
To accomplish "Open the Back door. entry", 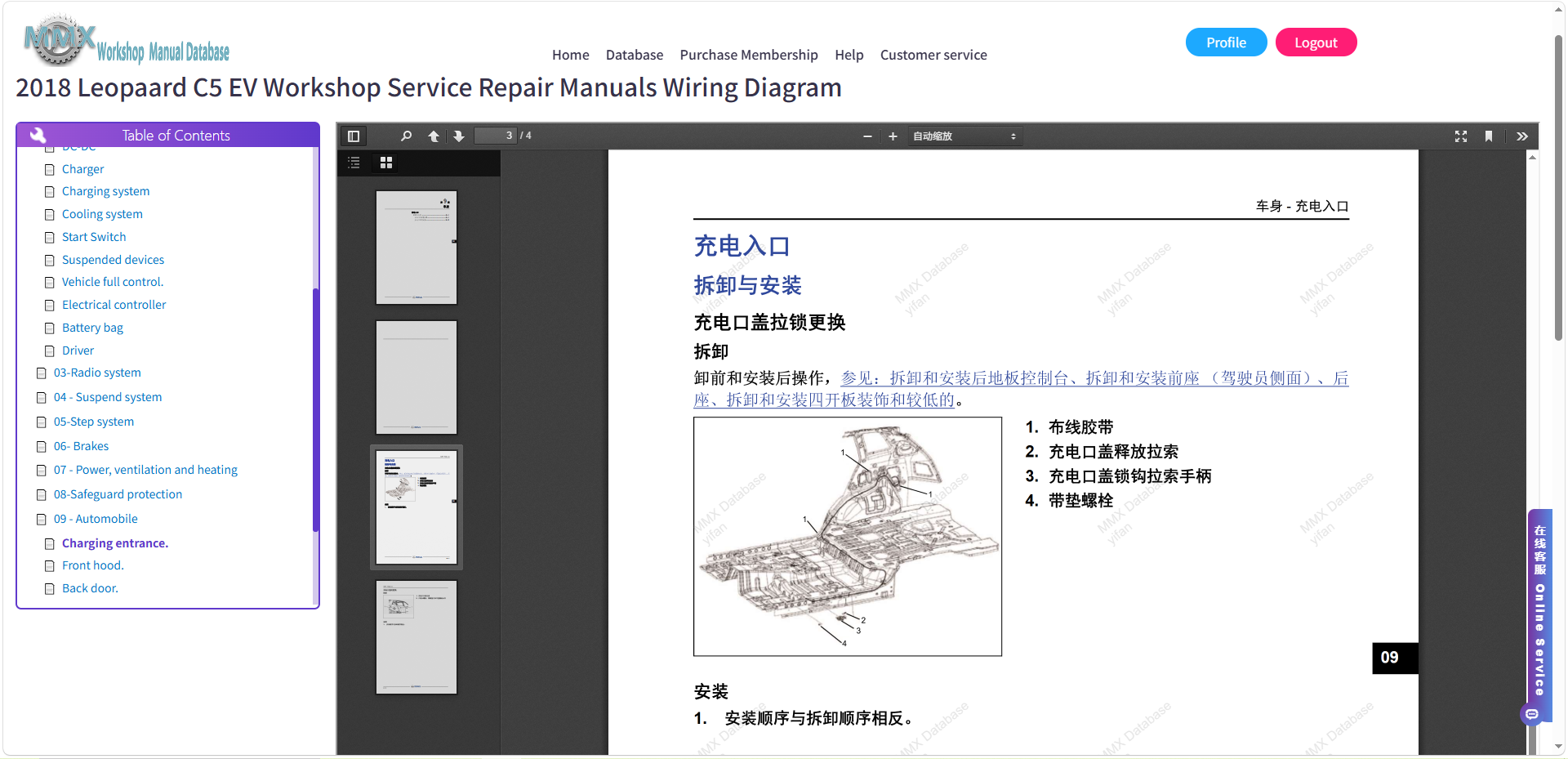I will click(x=90, y=588).
